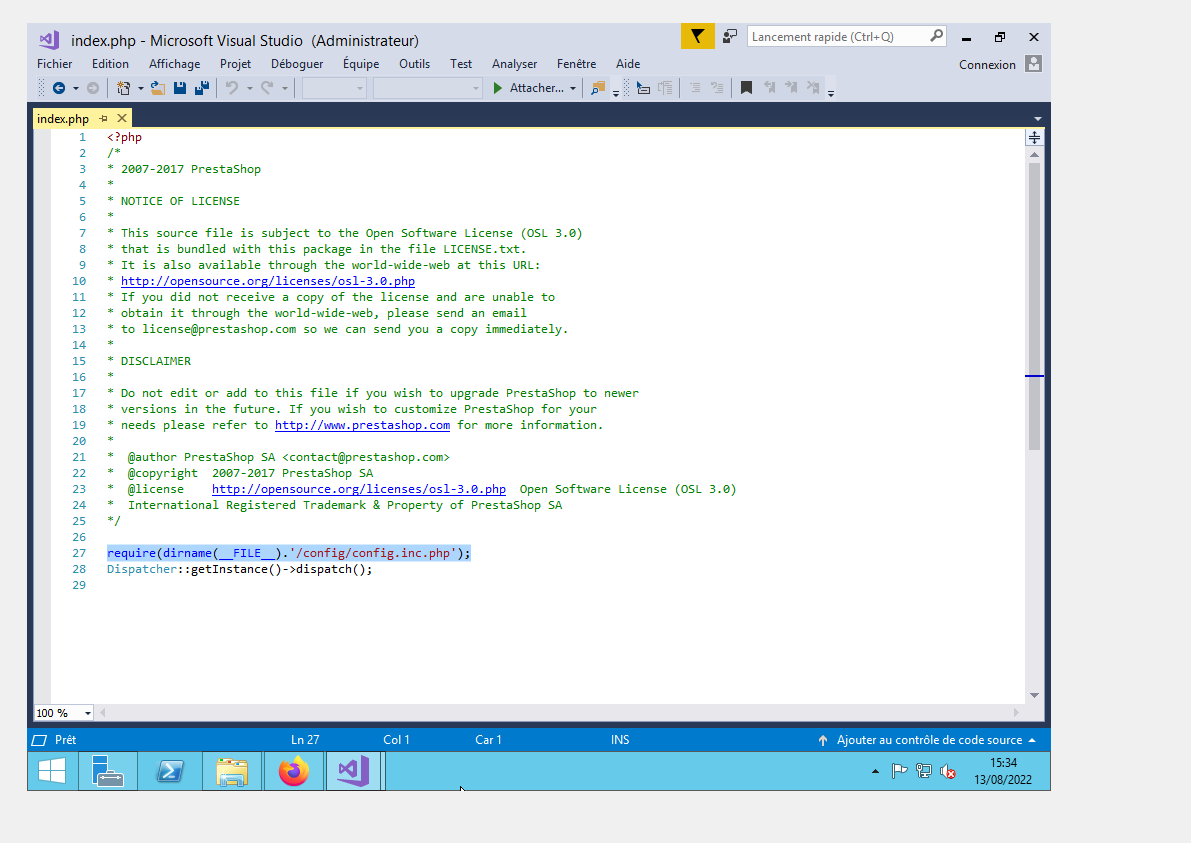
Task: Click the Previous Bookmark toolbar icon
Action: pyautogui.click(x=769, y=88)
